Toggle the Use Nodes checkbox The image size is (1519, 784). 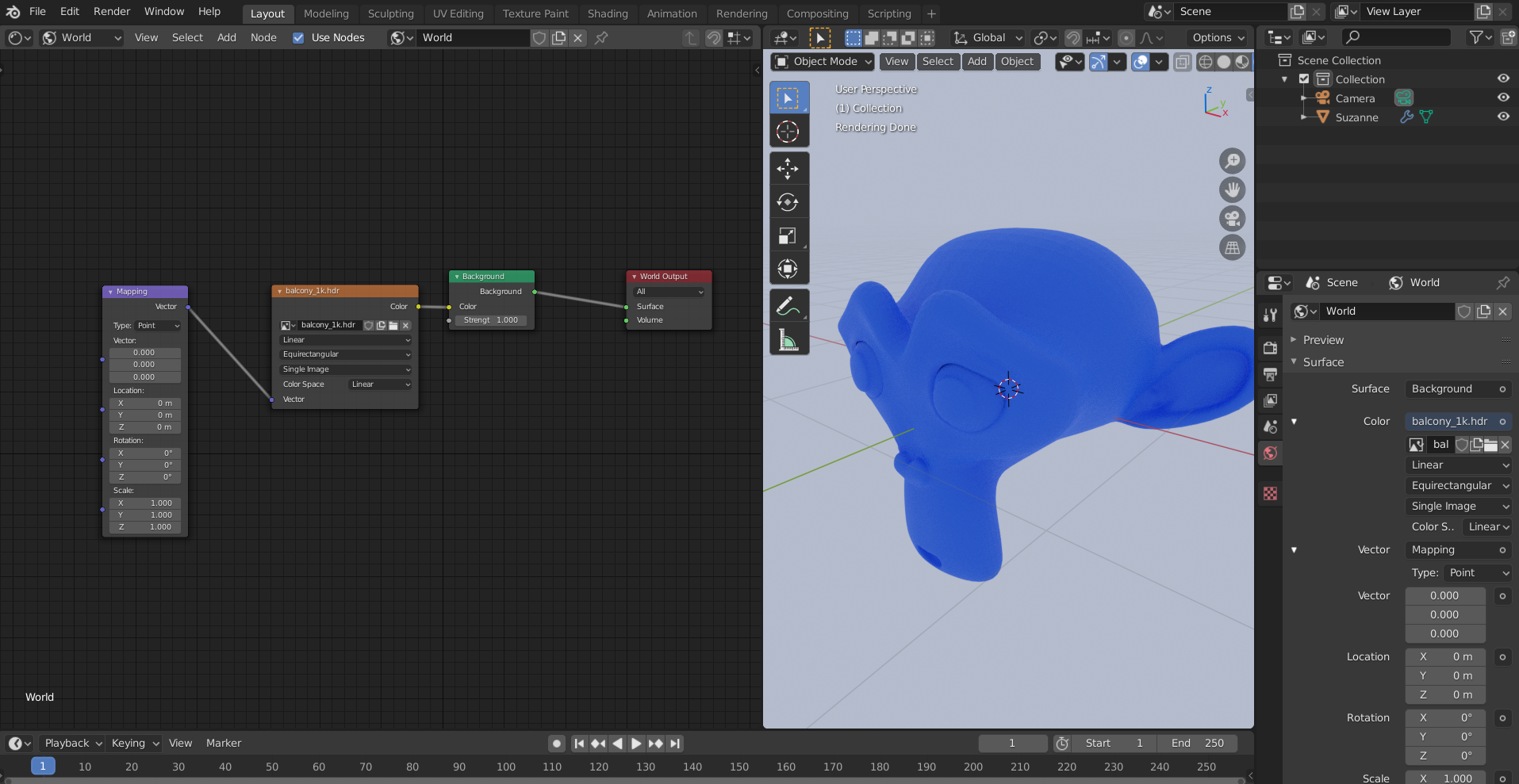[298, 38]
